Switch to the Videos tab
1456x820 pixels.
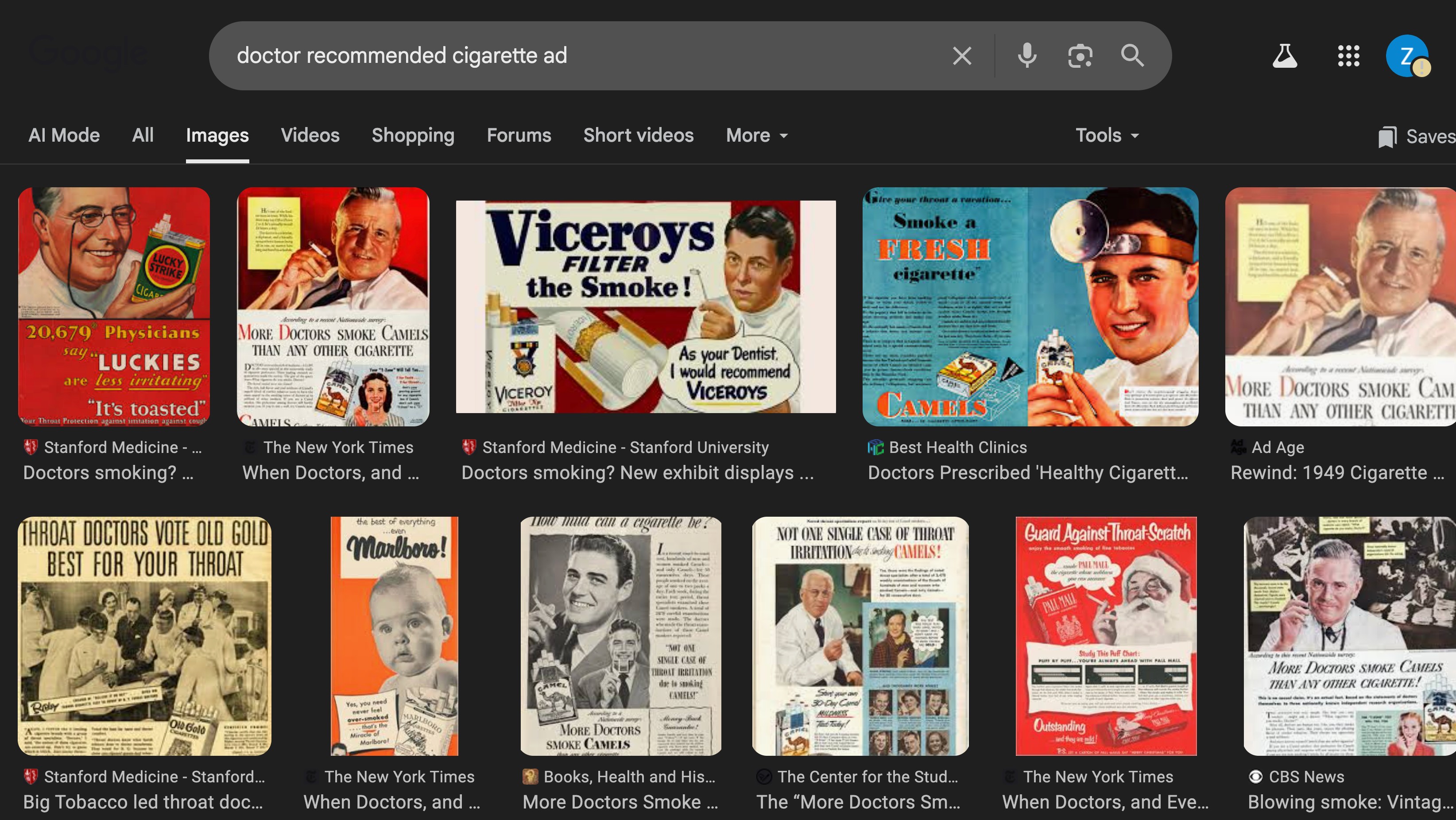[x=310, y=135]
